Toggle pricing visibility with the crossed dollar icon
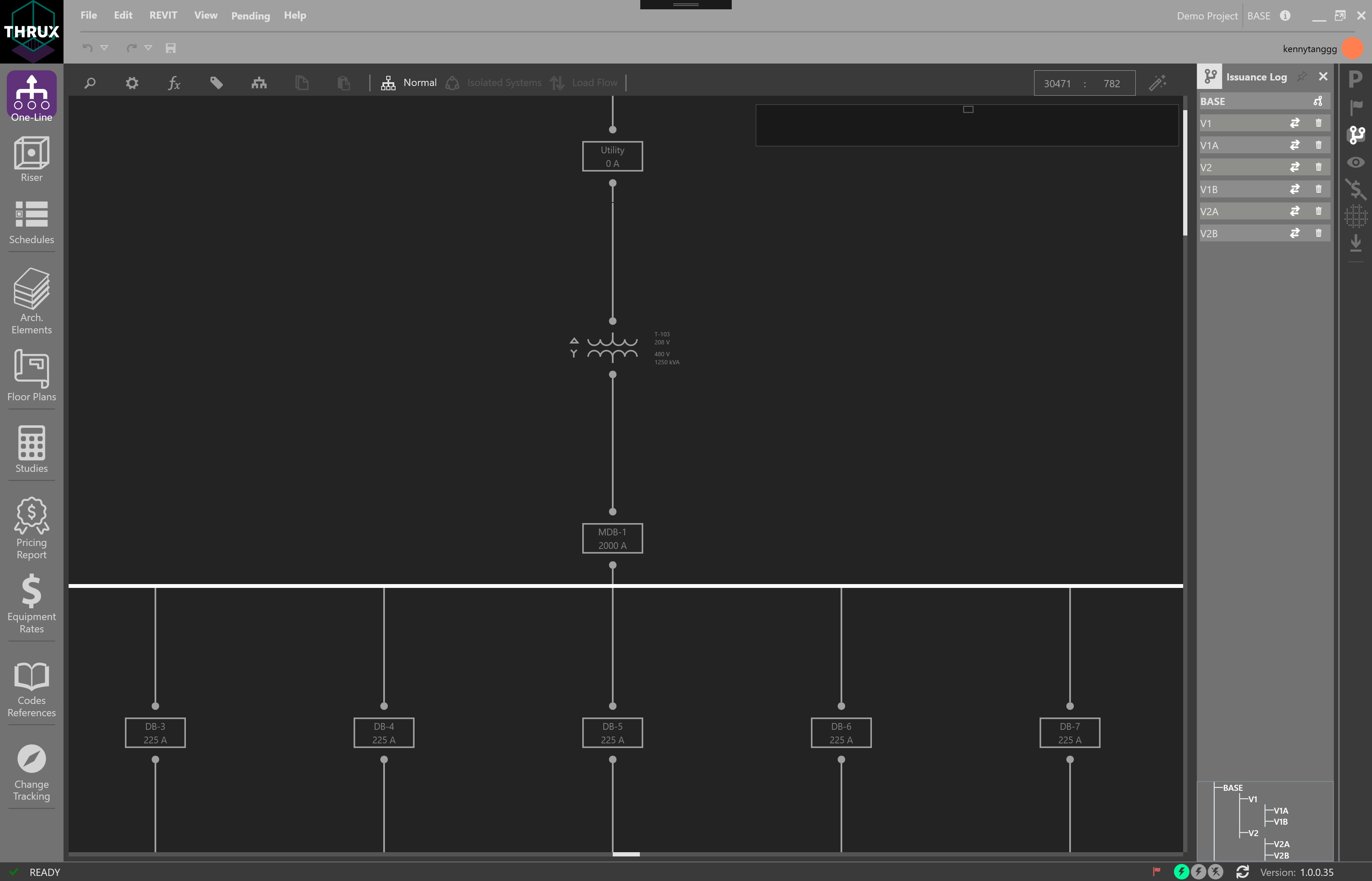Viewport: 1372px width, 881px height. point(1355,189)
